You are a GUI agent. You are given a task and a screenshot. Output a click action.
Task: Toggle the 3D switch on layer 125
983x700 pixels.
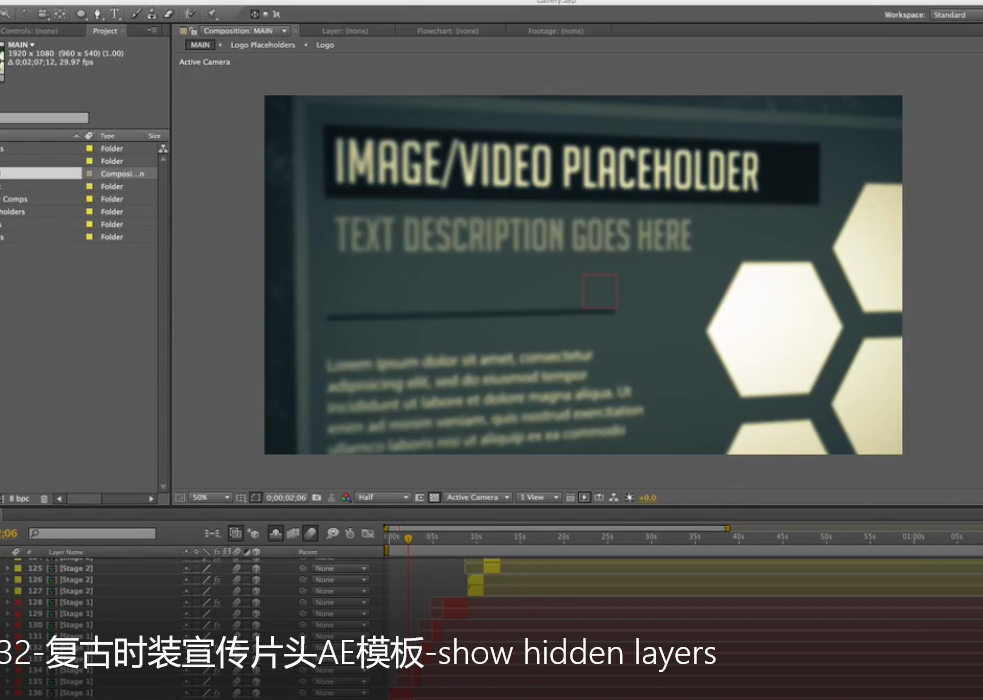[x=256, y=568]
